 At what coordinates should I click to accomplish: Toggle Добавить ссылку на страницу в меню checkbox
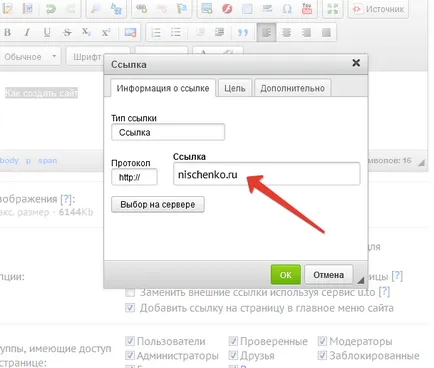130,307
